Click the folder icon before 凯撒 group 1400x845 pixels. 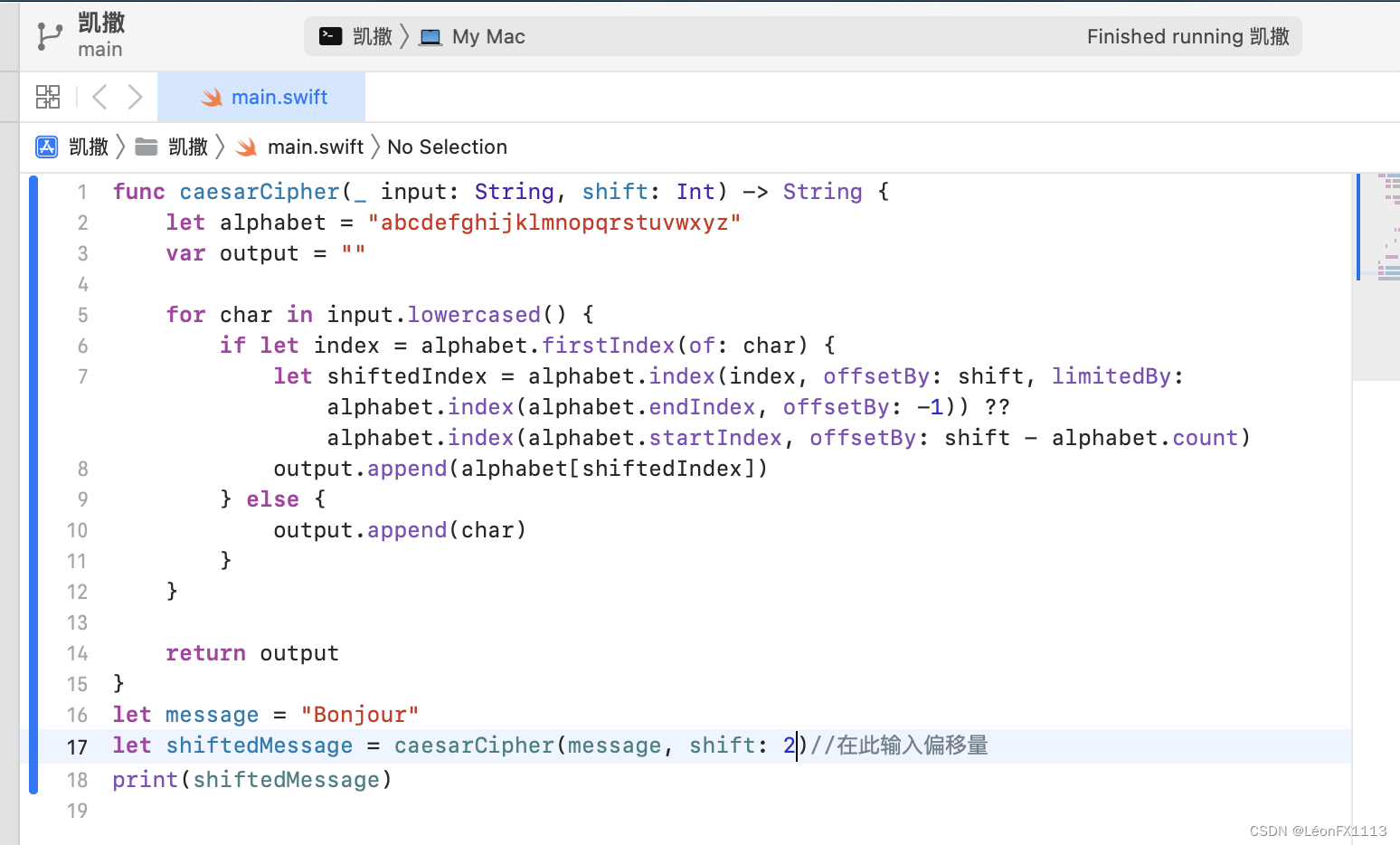[147, 147]
